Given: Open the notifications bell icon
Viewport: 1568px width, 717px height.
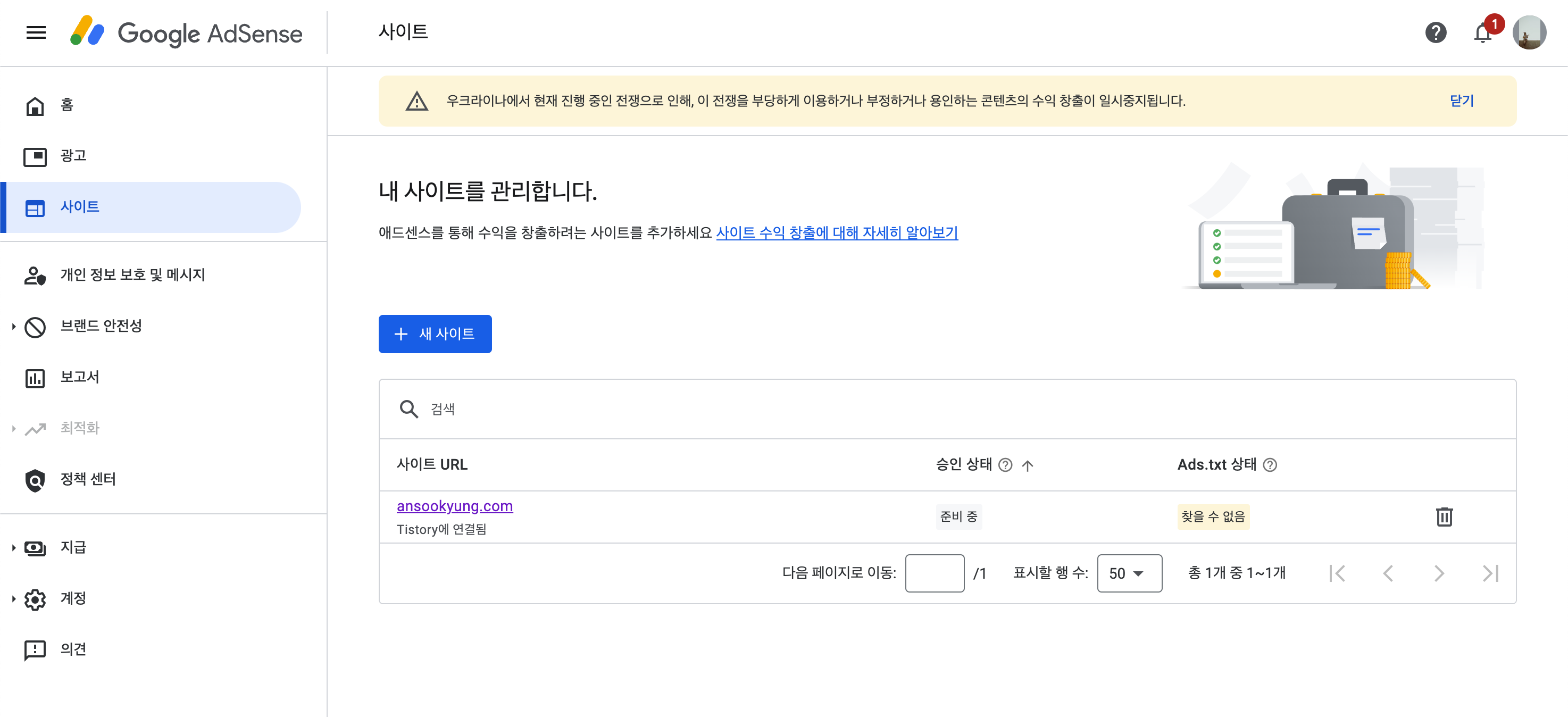Looking at the screenshot, I should point(1482,33).
